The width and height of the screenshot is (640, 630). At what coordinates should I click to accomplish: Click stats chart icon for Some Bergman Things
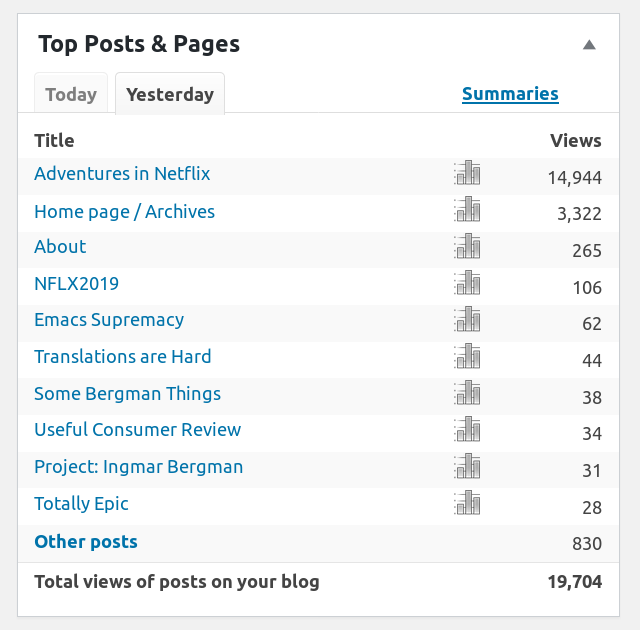tap(467, 394)
